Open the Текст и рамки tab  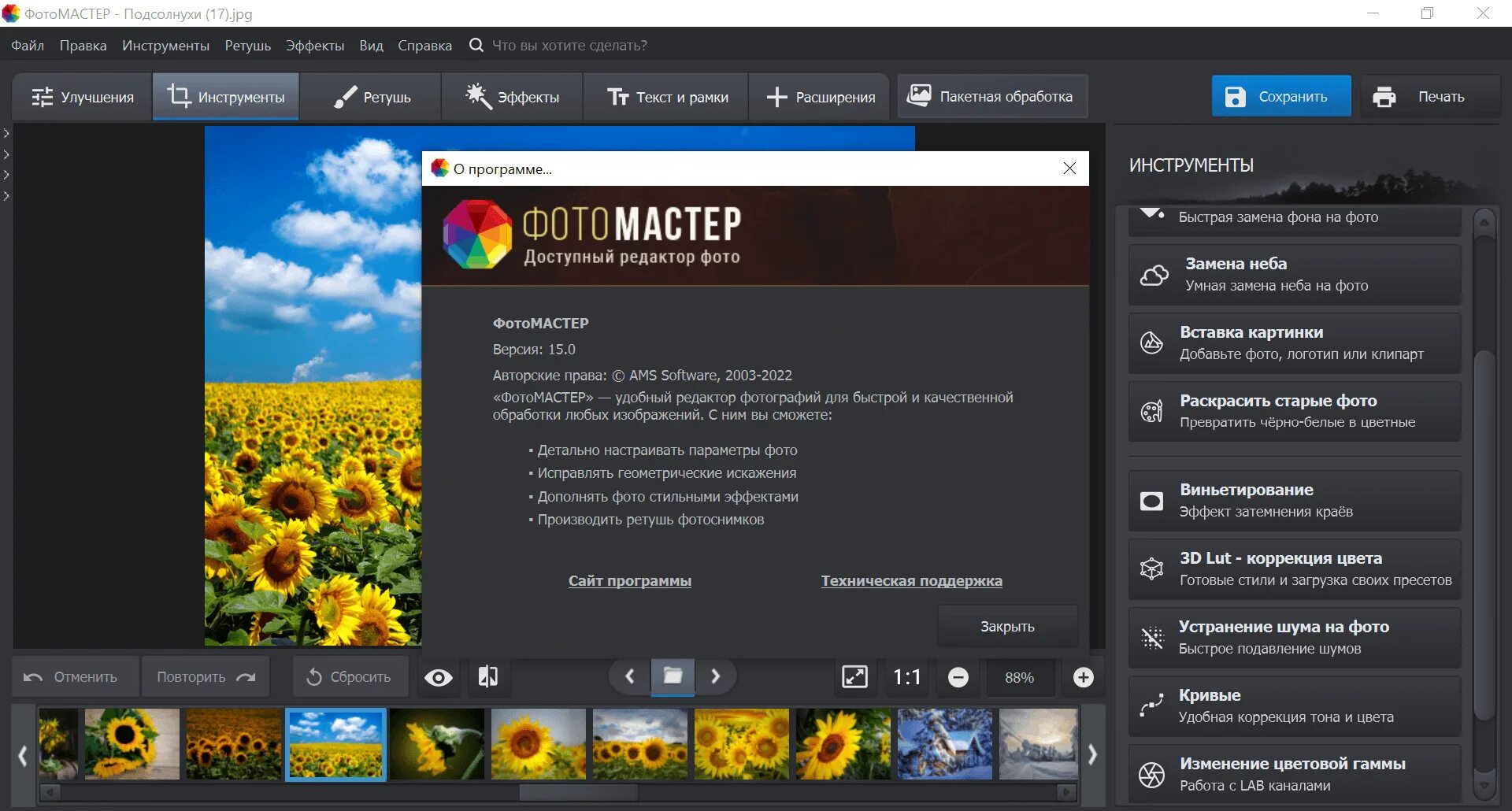tap(666, 97)
